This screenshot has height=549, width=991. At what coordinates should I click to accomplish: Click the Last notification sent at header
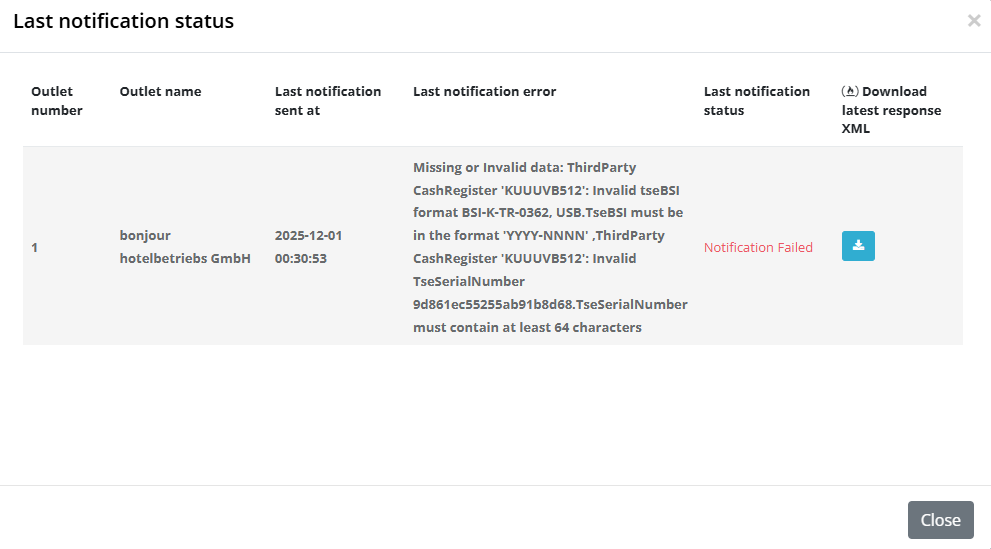[x=327, y=101]
